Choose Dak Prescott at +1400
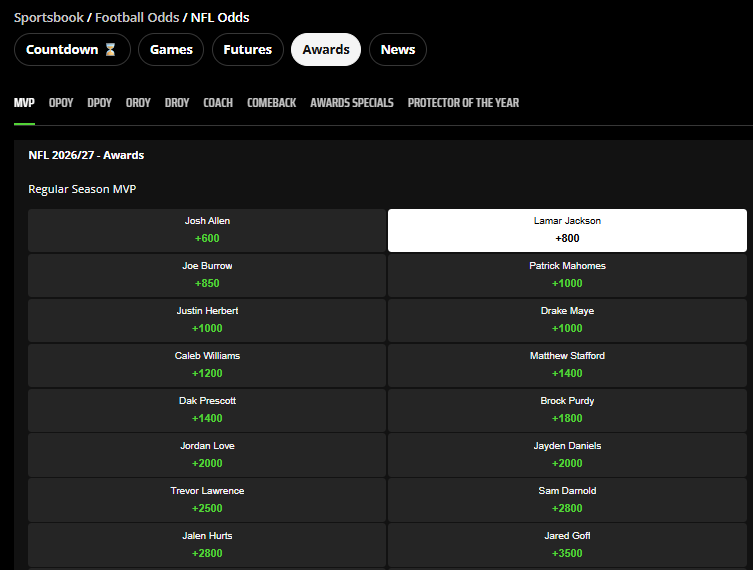The width and height of the screenshot is (753, 570). tap(207, 410)
